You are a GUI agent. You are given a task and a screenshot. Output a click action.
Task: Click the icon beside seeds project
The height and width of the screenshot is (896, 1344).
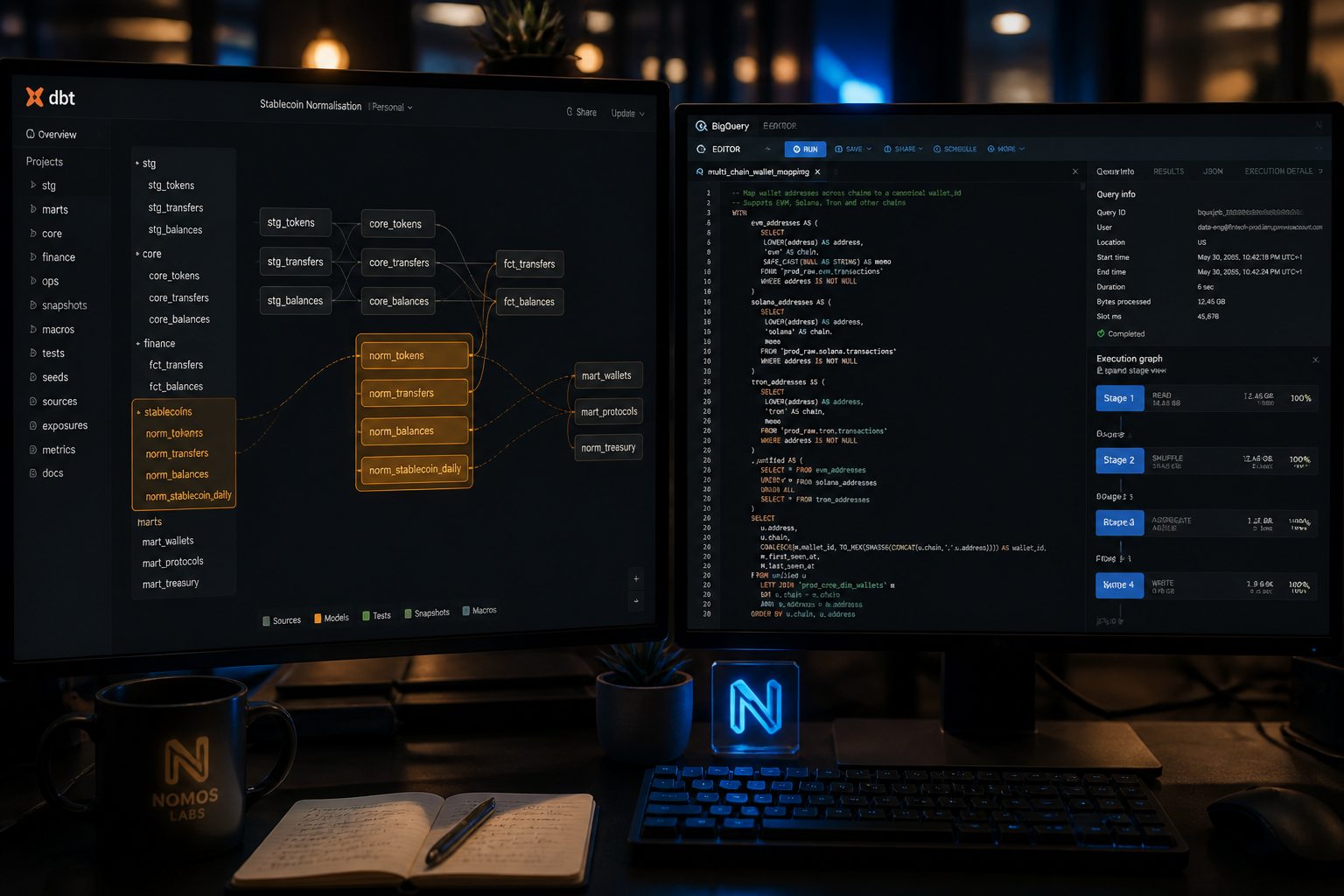(33, 377)
